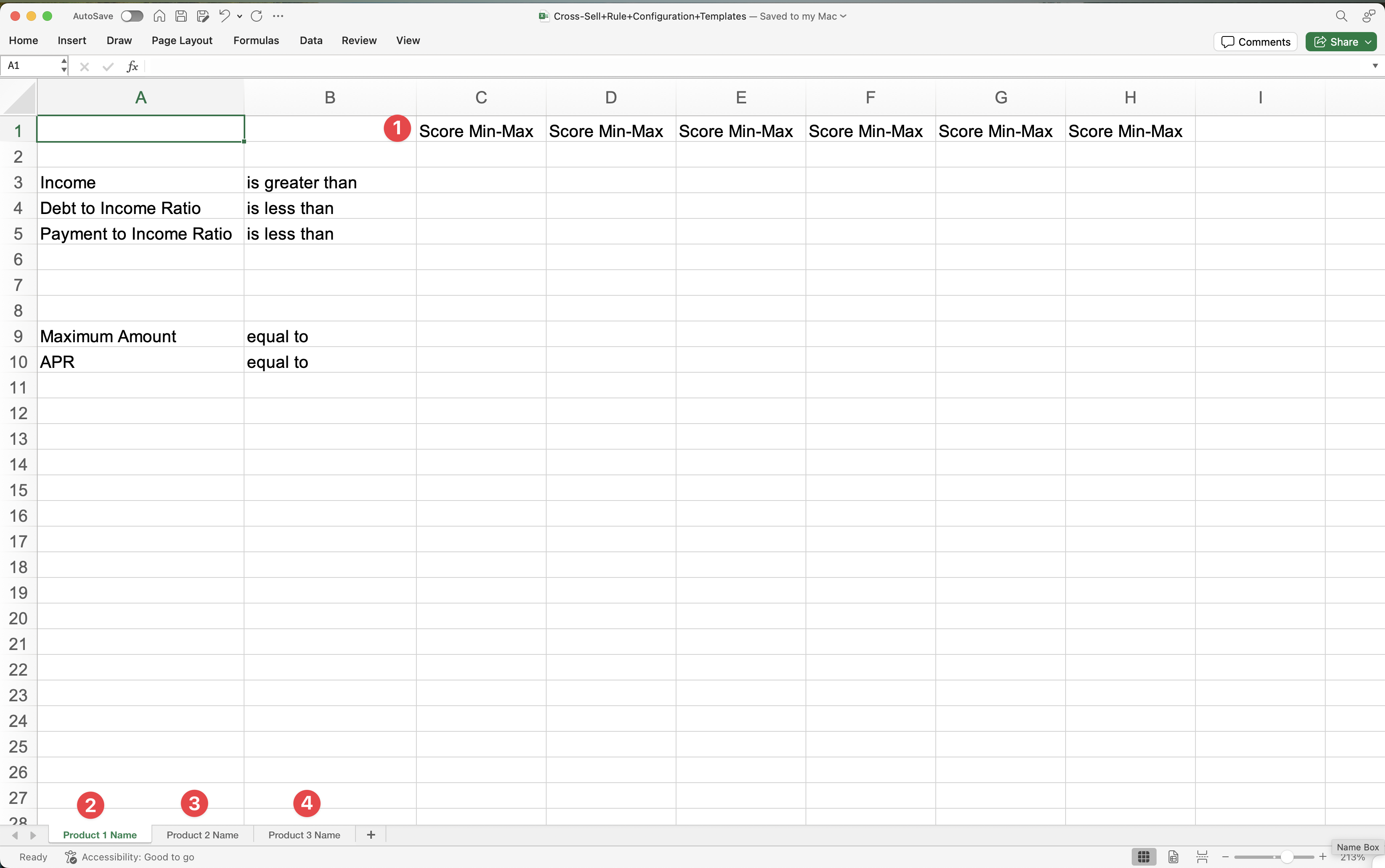Check accessibility status in status bar
The width and height of the screenshot is (1385, 868).
(x=130, y=857)
